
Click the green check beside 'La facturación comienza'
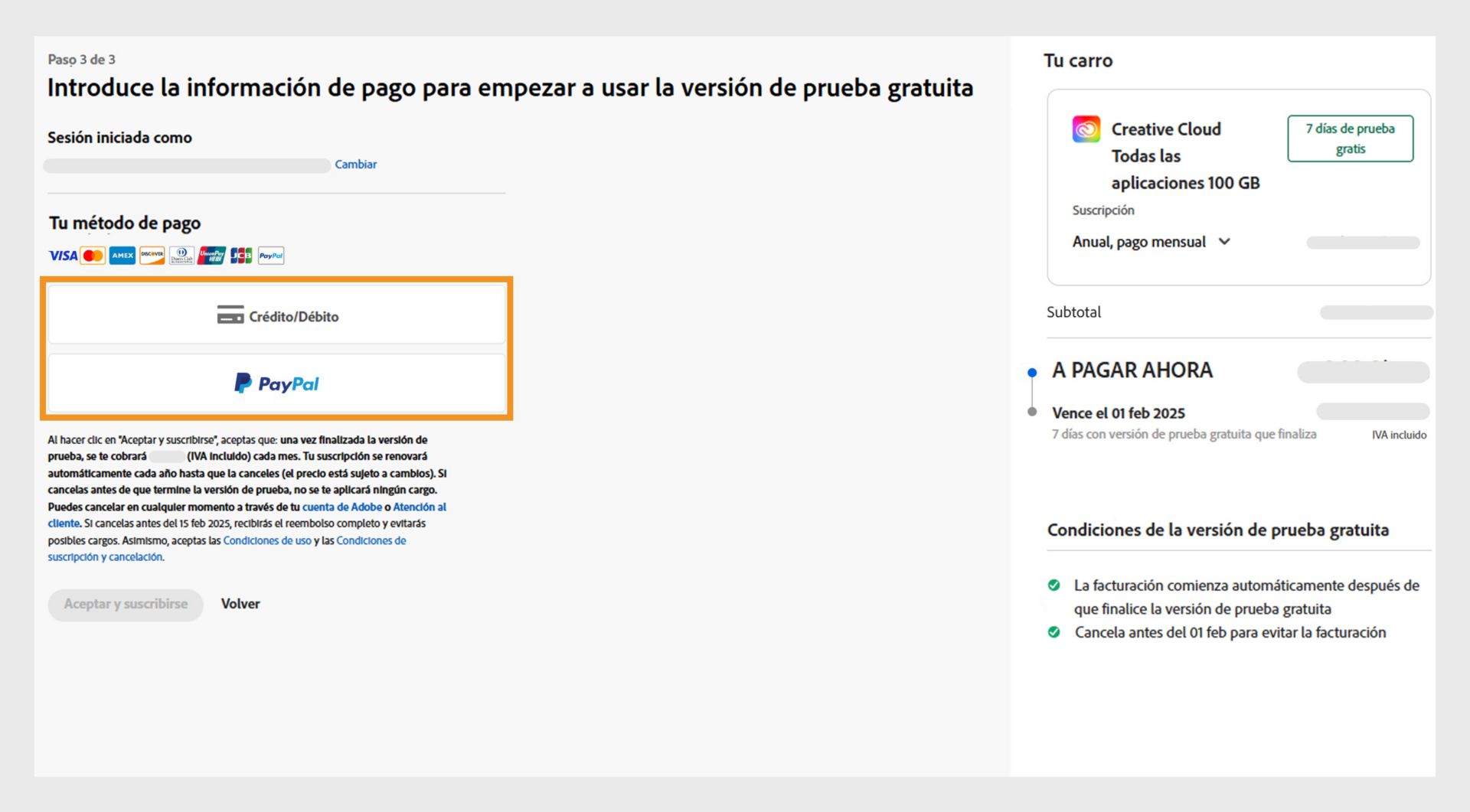coord(1054,585)
